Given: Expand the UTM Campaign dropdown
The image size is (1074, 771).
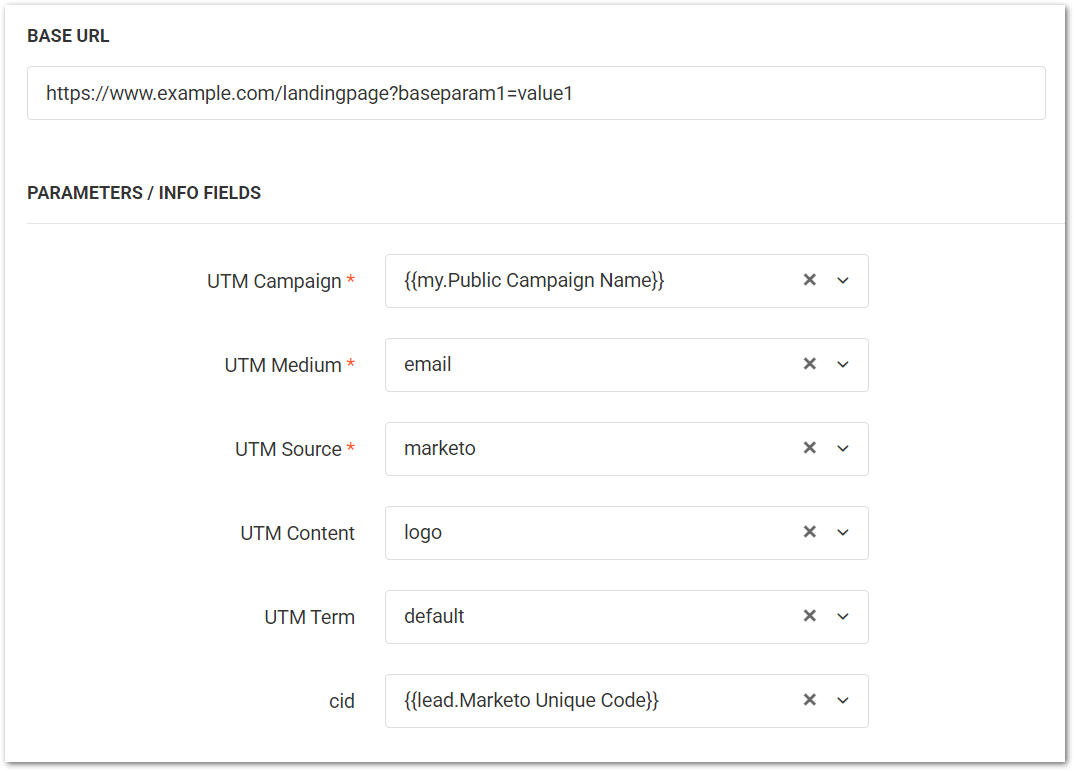Looking at the screenshot, I should [843, 281].
